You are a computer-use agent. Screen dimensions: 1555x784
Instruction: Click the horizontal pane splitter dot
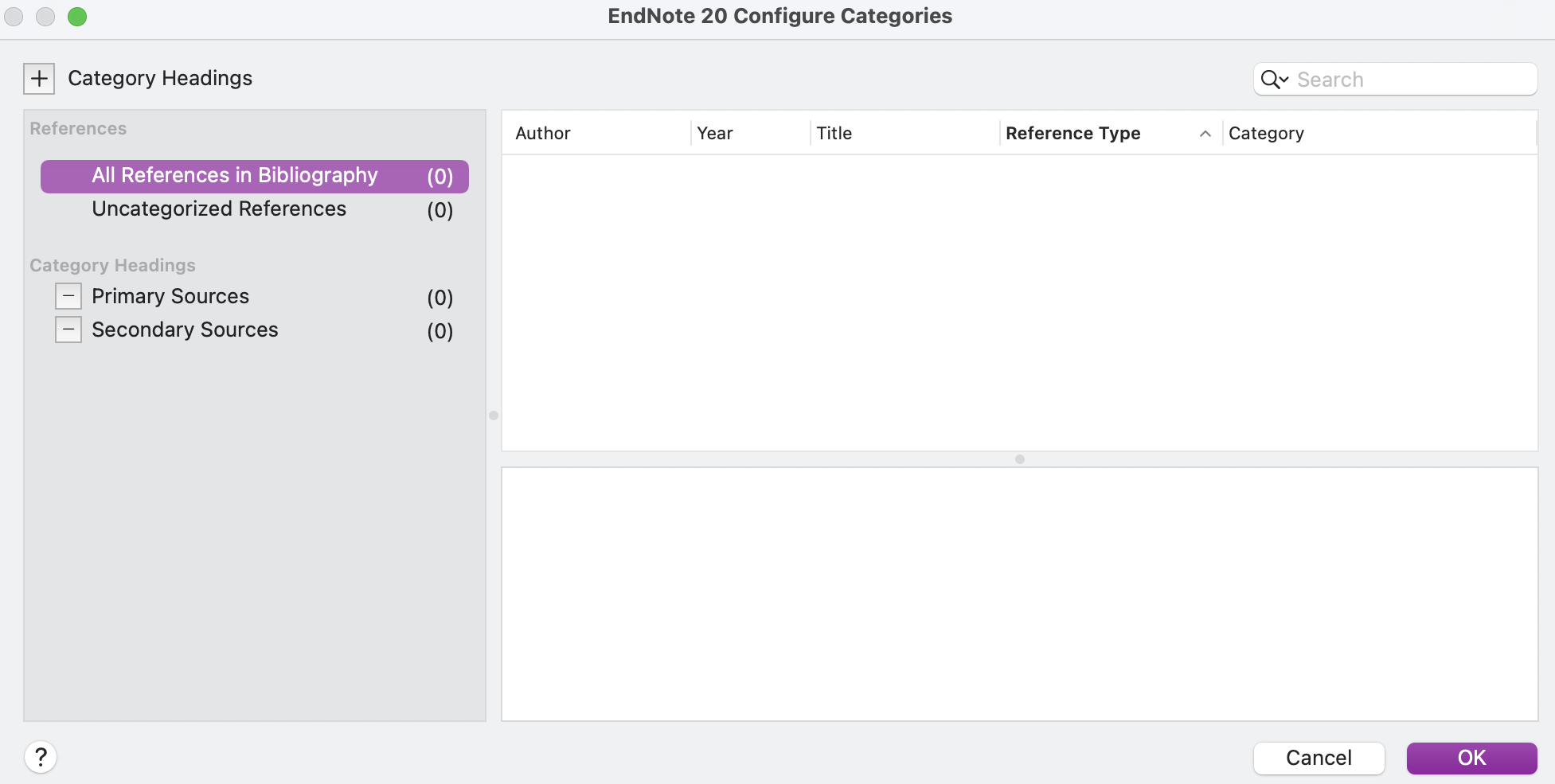[x=1019, y=459]
